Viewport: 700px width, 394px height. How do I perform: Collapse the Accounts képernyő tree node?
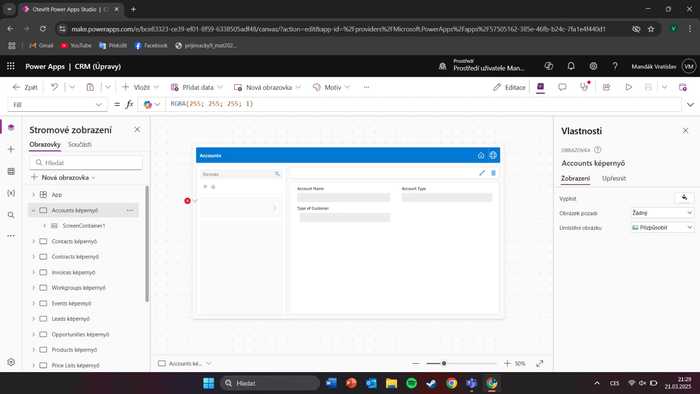[33, 210]
